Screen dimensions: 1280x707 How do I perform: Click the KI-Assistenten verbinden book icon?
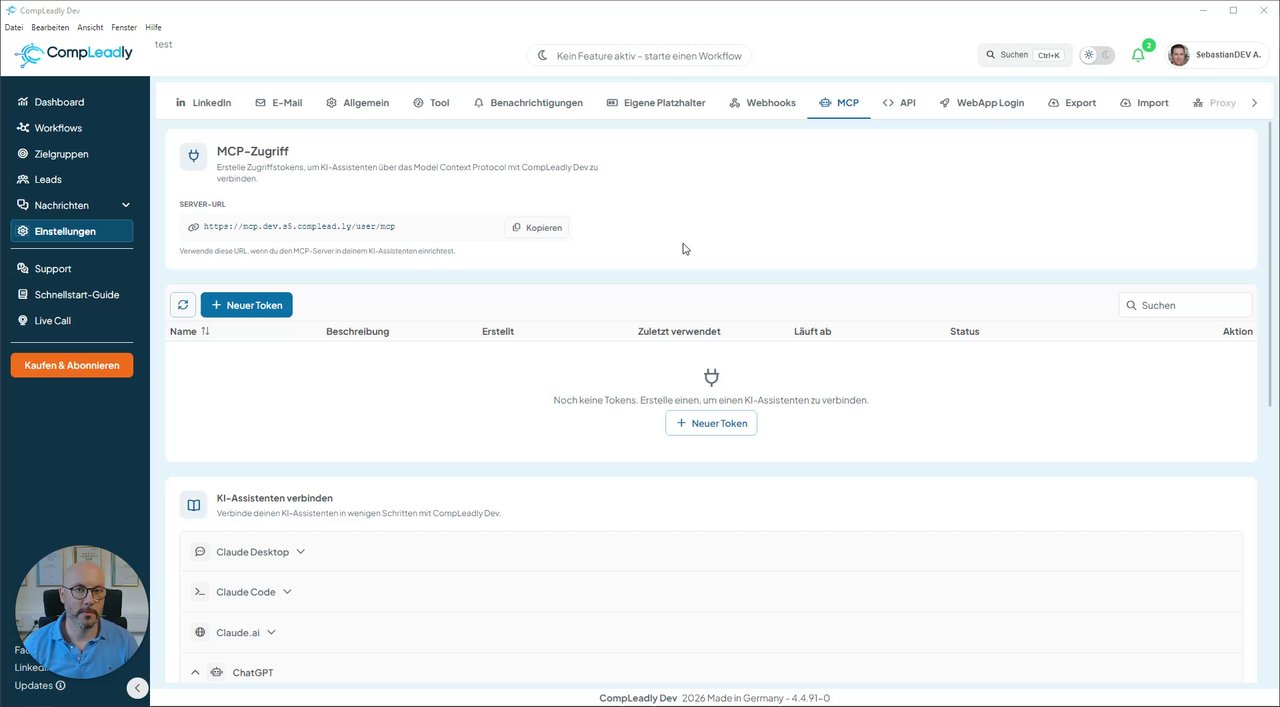pos(193,505)
